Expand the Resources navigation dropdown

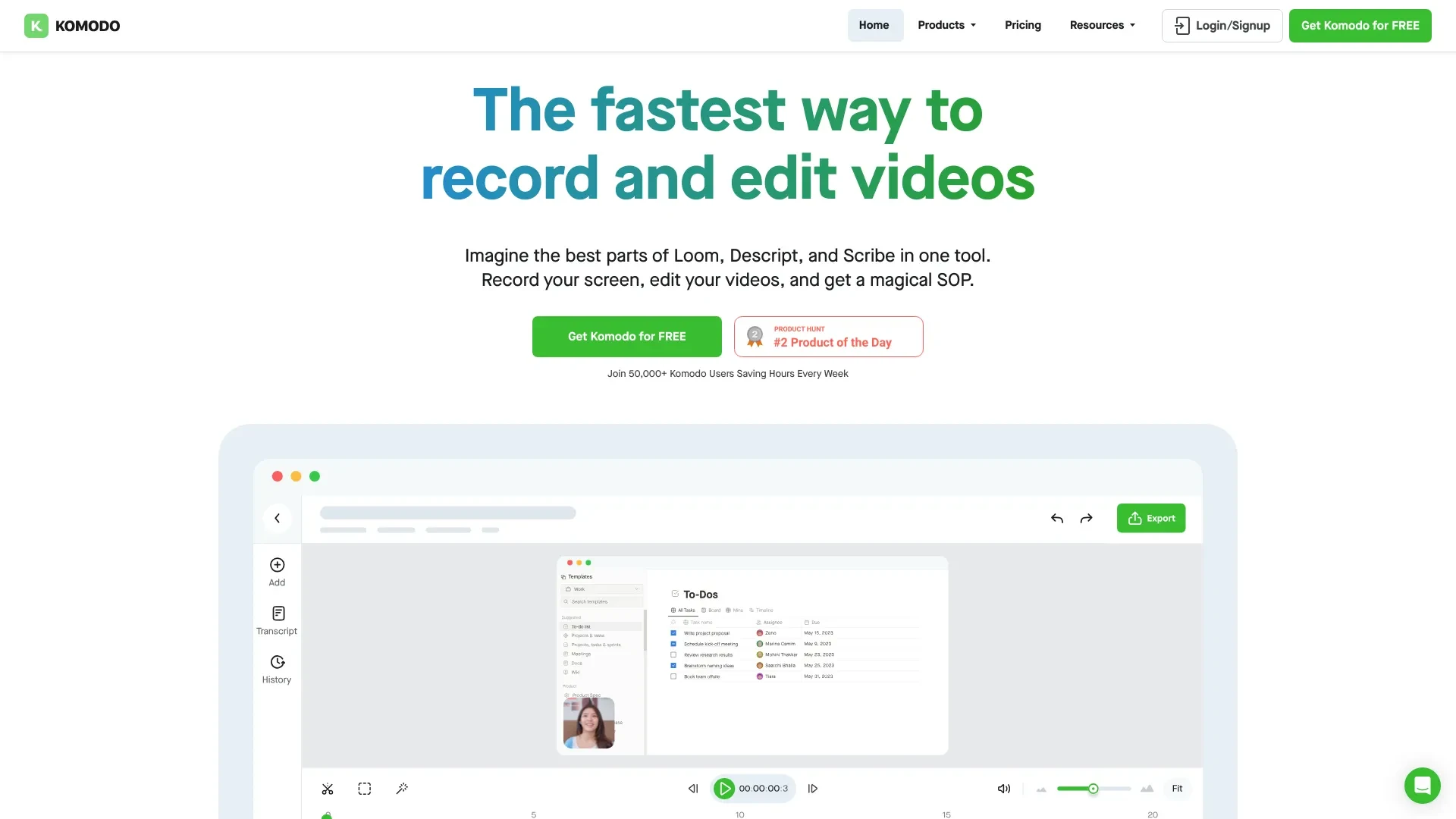point(1102,24)
